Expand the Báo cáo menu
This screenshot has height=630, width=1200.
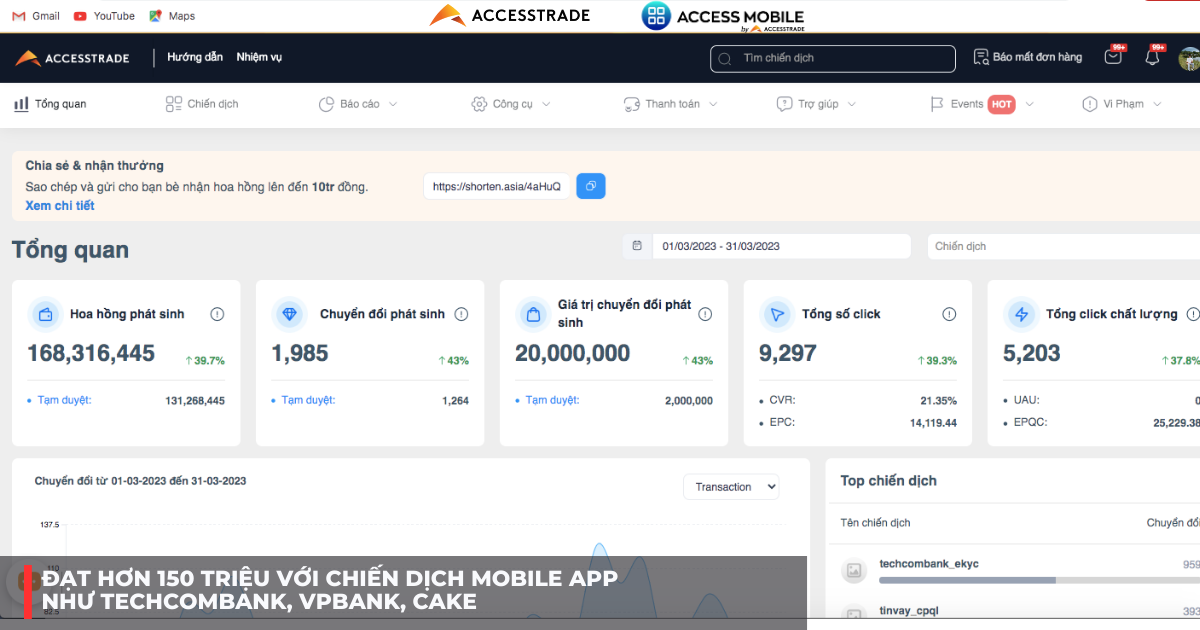pyautogui.click(x=358, y=104)
